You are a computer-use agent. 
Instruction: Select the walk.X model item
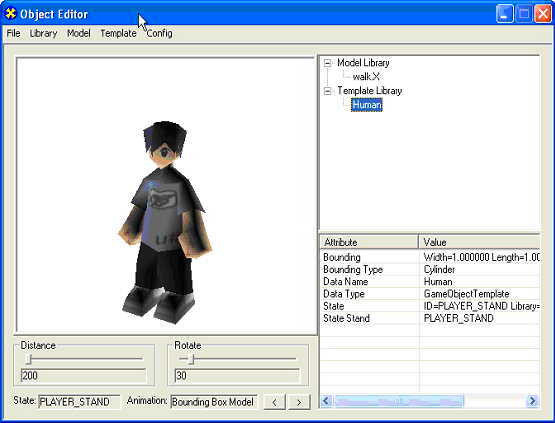point(366,76)
